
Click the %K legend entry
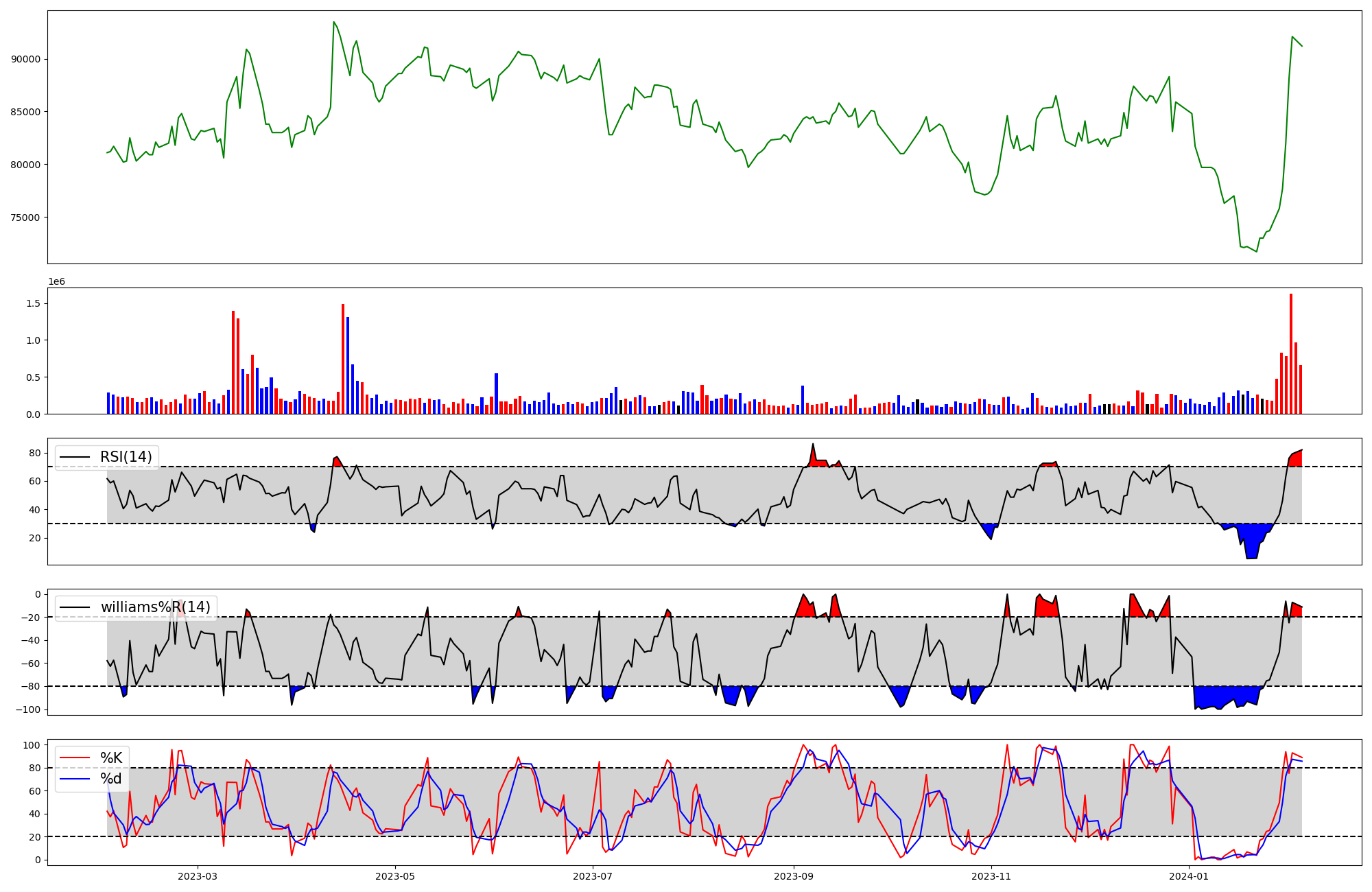tap(111, 758)
